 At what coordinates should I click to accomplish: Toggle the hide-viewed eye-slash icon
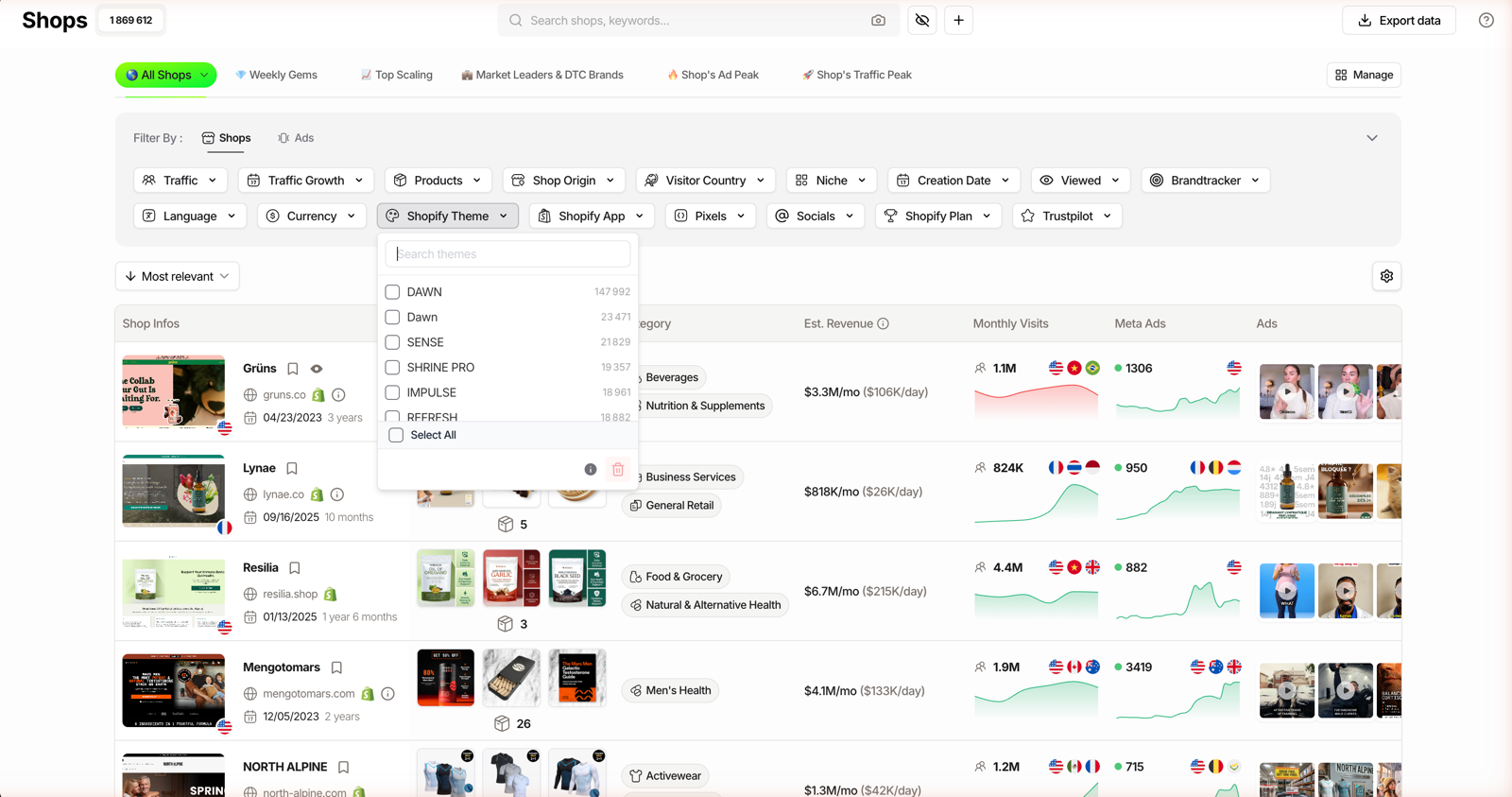(922, 21)
